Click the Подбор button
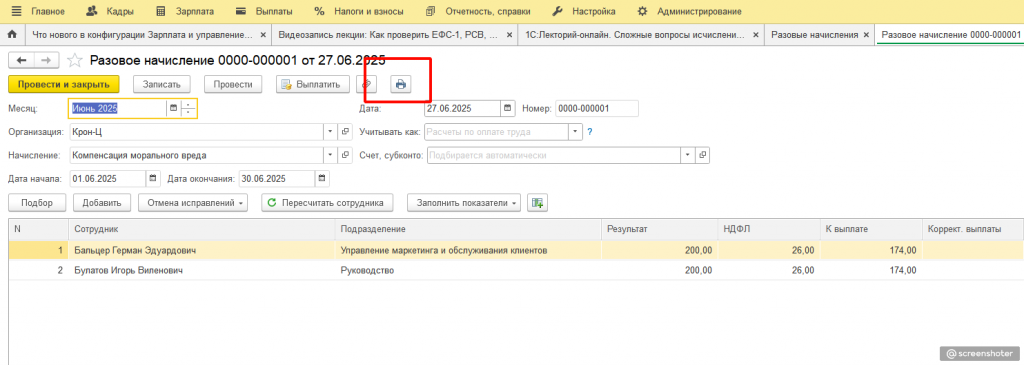Viewport: 1024px width, 365px height. [37, 202]
